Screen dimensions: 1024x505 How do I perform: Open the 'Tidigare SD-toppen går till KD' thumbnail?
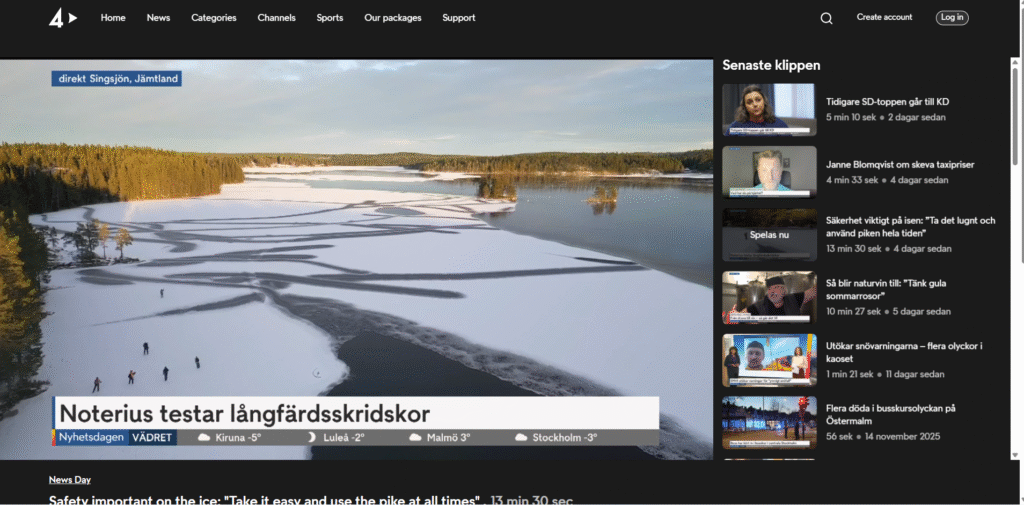click(x=769, y=109)
